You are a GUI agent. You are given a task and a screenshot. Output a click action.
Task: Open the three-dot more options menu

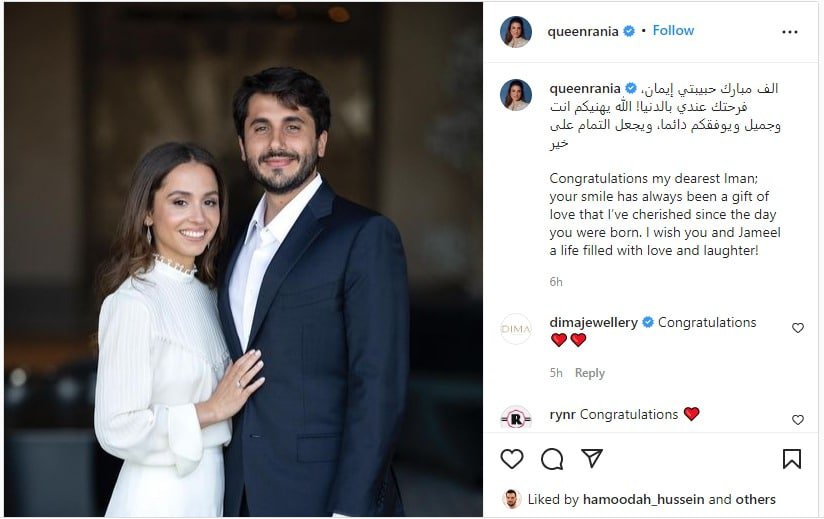coord(790,32)
